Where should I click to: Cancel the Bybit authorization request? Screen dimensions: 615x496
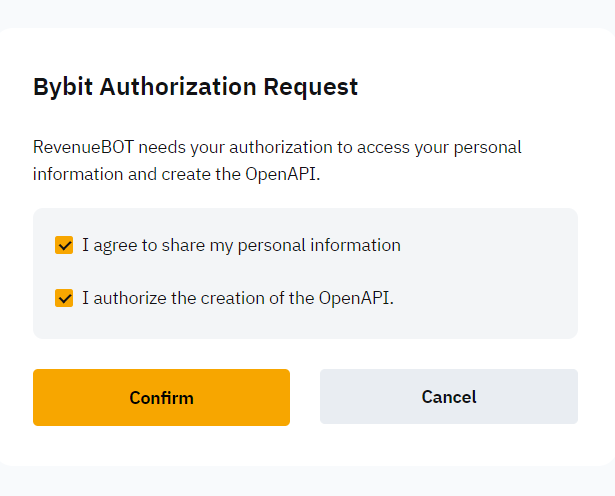449,396
